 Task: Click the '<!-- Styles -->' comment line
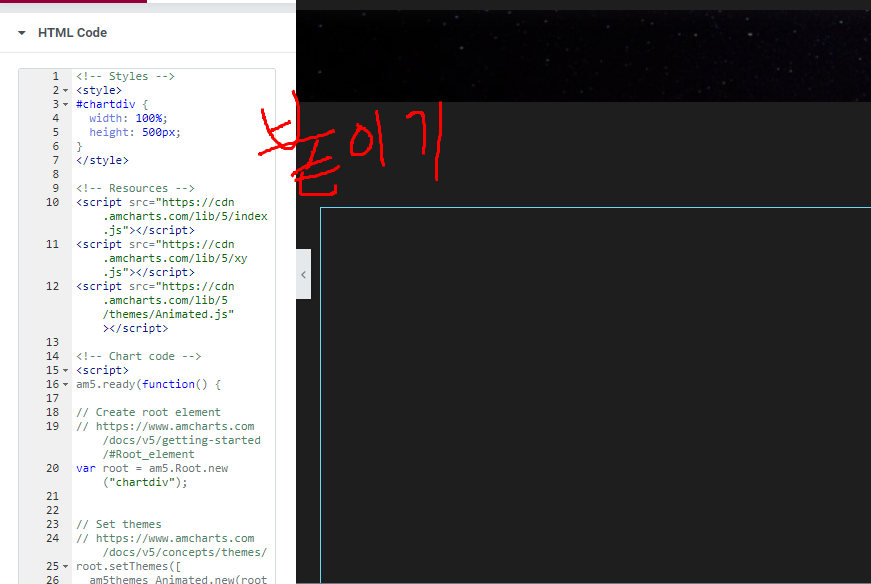tap(125, 76)
